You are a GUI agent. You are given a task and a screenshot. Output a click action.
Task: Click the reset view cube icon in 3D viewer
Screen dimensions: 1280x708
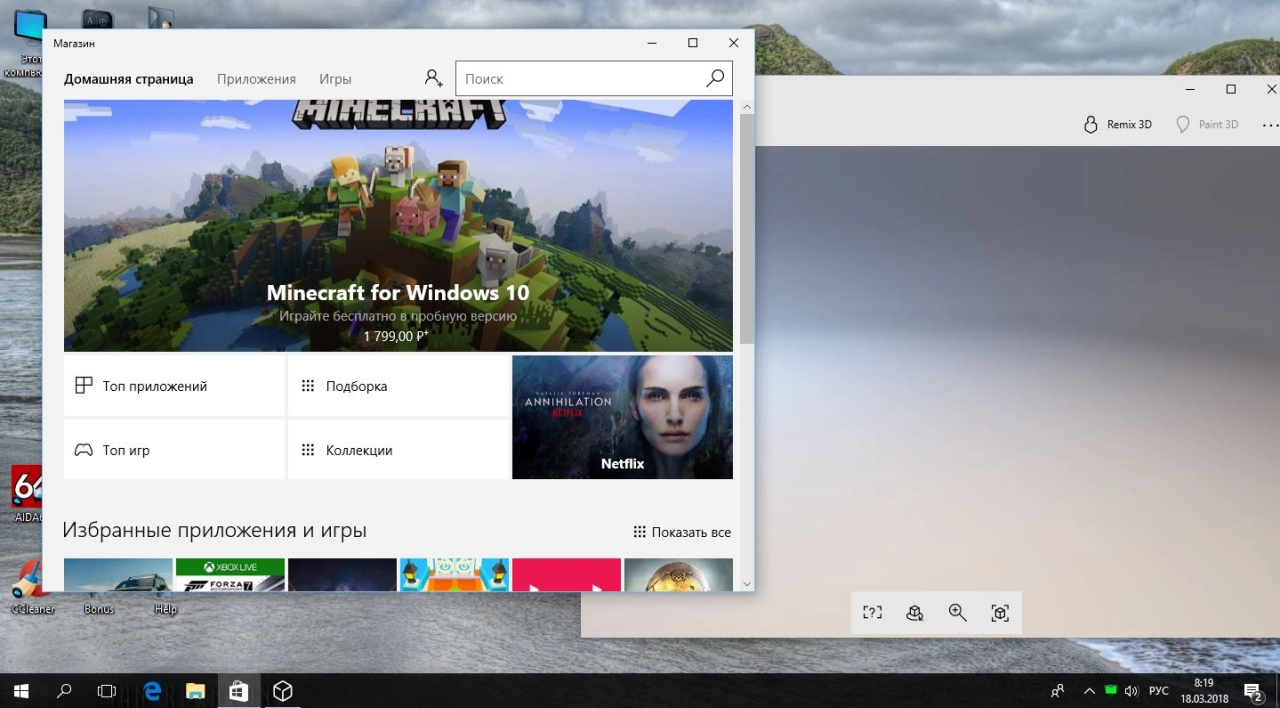click(x=915, y=613)
